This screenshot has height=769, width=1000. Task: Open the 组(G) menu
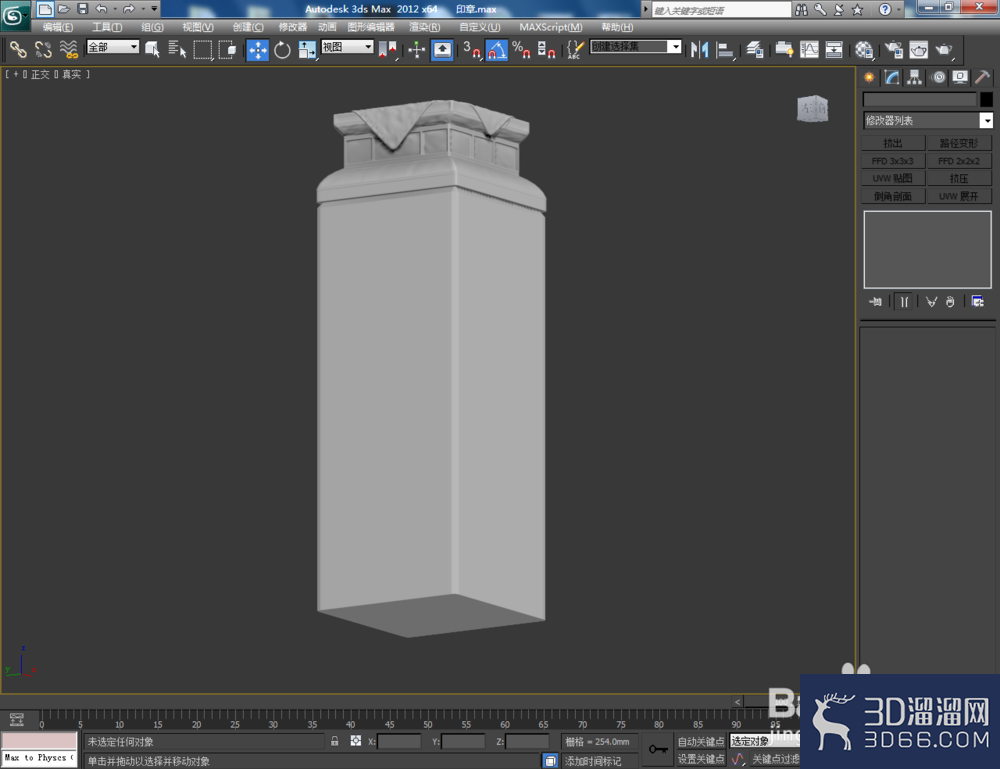pyautogui.click(x=152, y=27)
